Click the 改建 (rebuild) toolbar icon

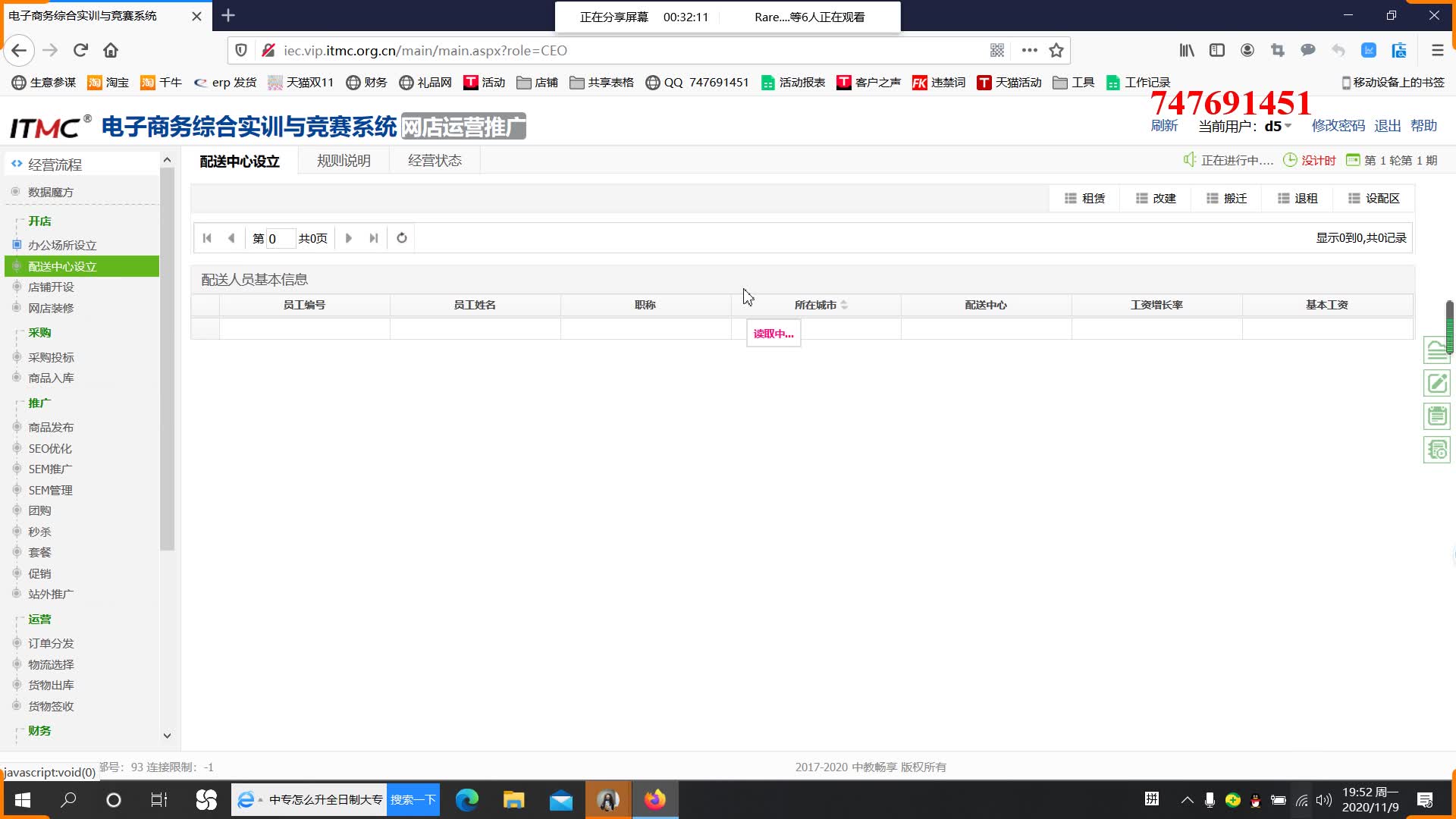1141,199
